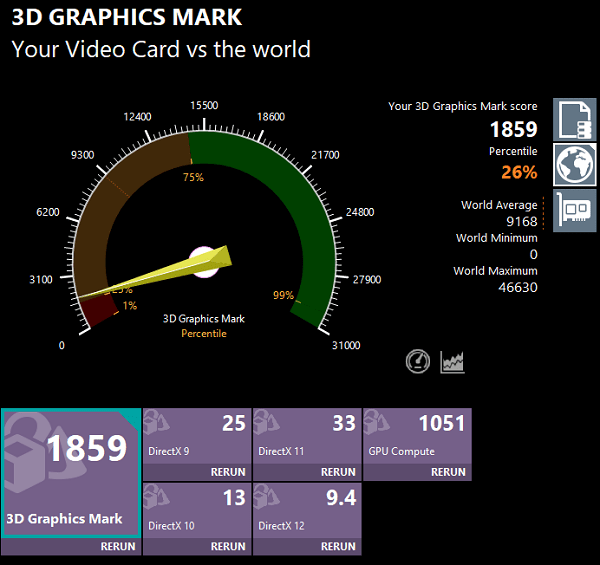Switch to the speedometer gauge view
The height and width of the screenshot is (565, 600).
(x=417, y=361)
